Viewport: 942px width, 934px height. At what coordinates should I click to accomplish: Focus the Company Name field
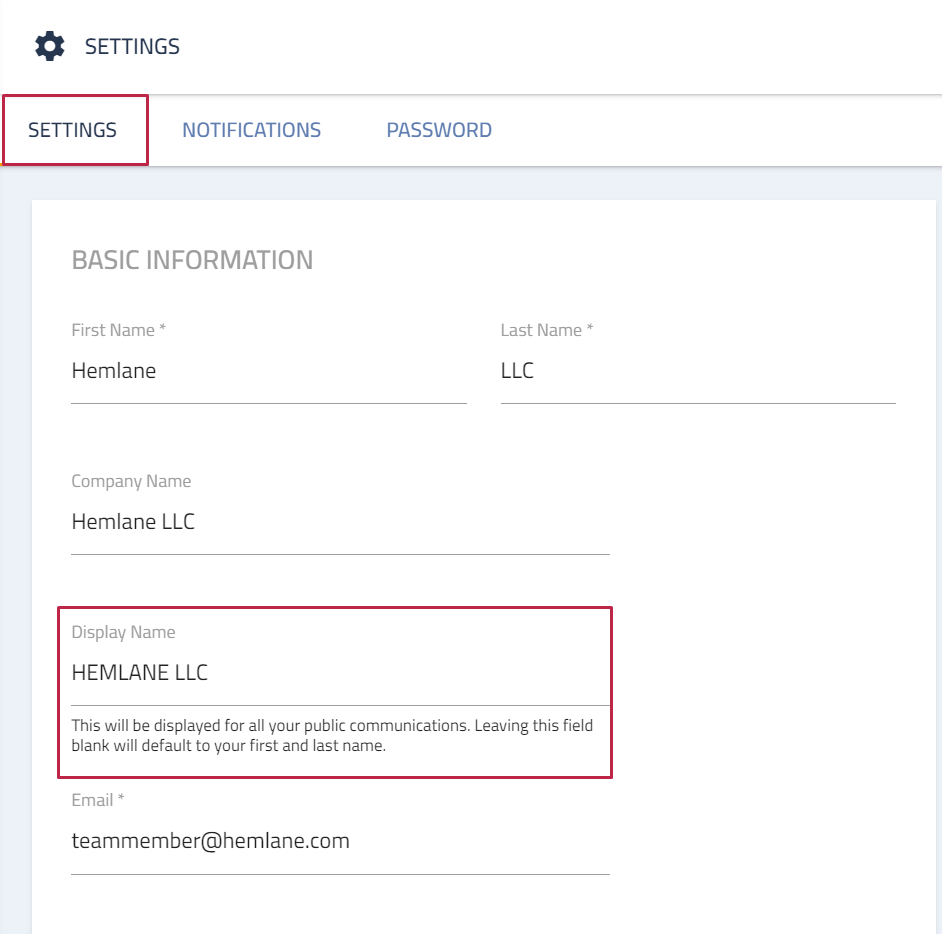[x=341, y=522]
